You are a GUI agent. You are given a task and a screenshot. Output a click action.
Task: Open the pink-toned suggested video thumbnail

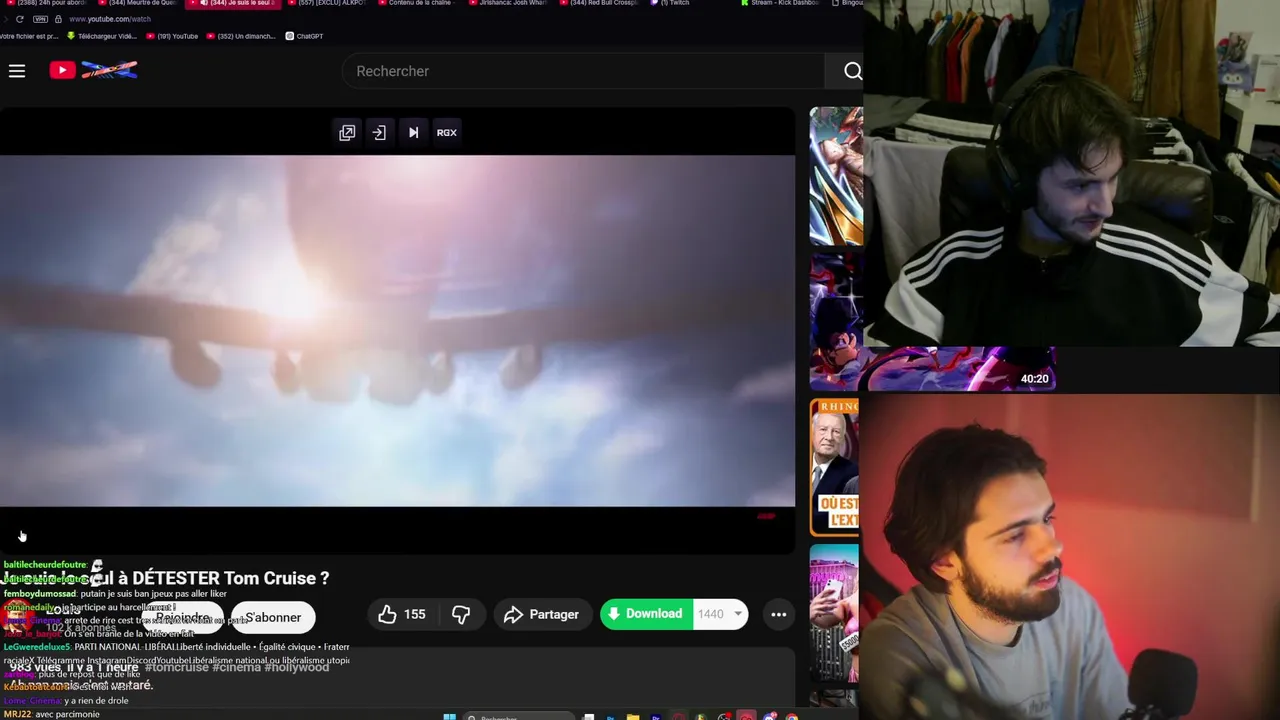coord(834,613)
